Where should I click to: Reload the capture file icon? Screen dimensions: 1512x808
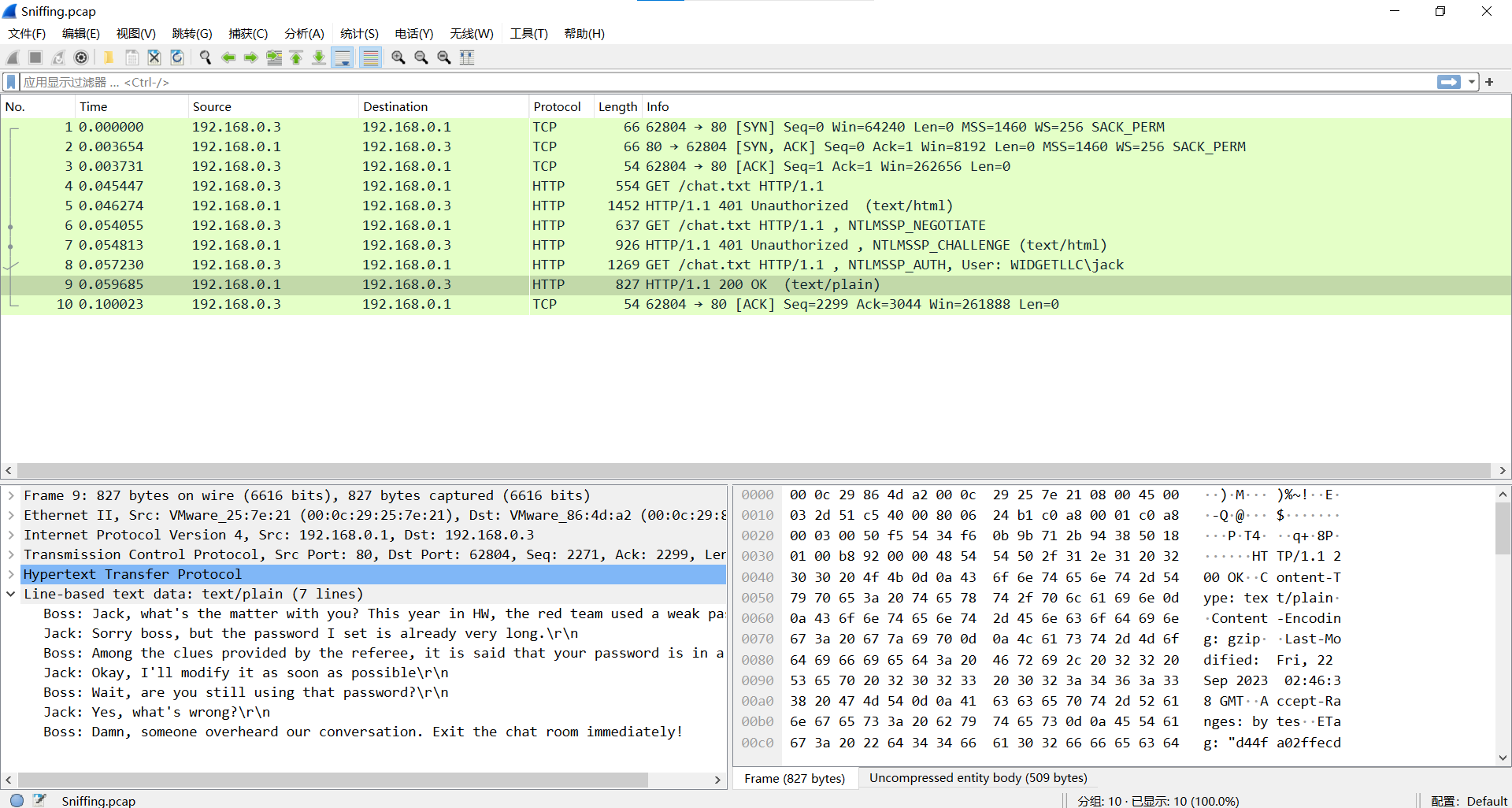(x=177, y=57)
